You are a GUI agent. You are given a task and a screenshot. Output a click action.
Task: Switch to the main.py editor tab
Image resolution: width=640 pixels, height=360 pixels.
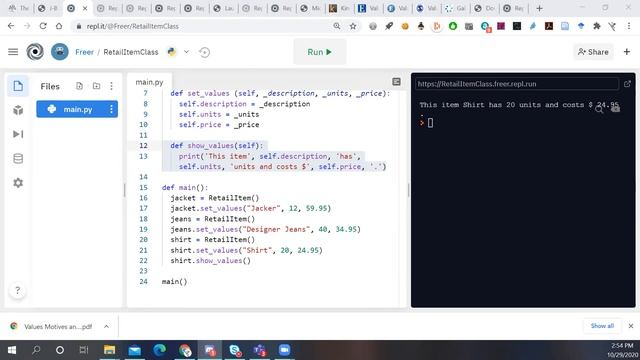pyautogui.click(x=149, y=82)
